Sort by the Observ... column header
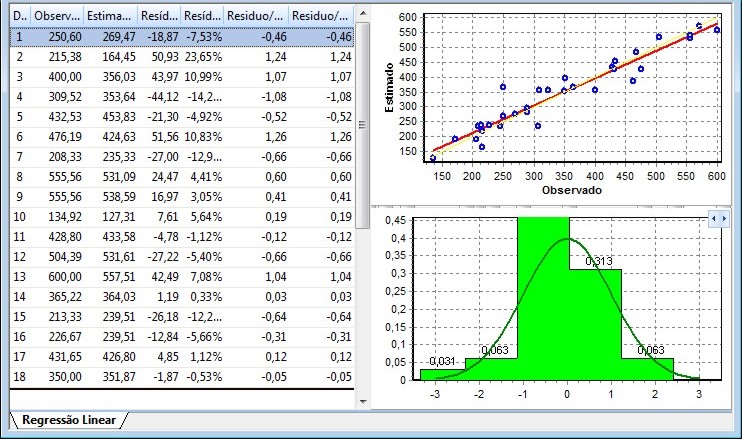This screenshot has width=742, height=439. click(x=56, y=16)
